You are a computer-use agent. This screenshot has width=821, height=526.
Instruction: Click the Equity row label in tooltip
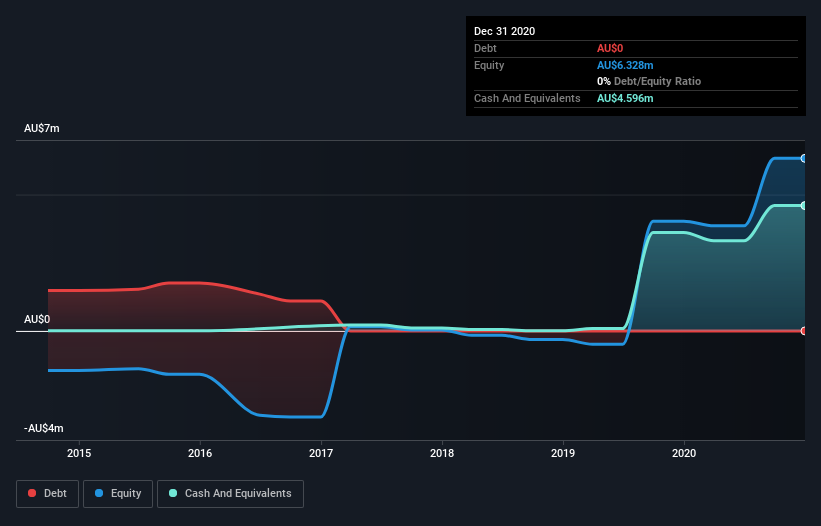click(x=489, y=65)
